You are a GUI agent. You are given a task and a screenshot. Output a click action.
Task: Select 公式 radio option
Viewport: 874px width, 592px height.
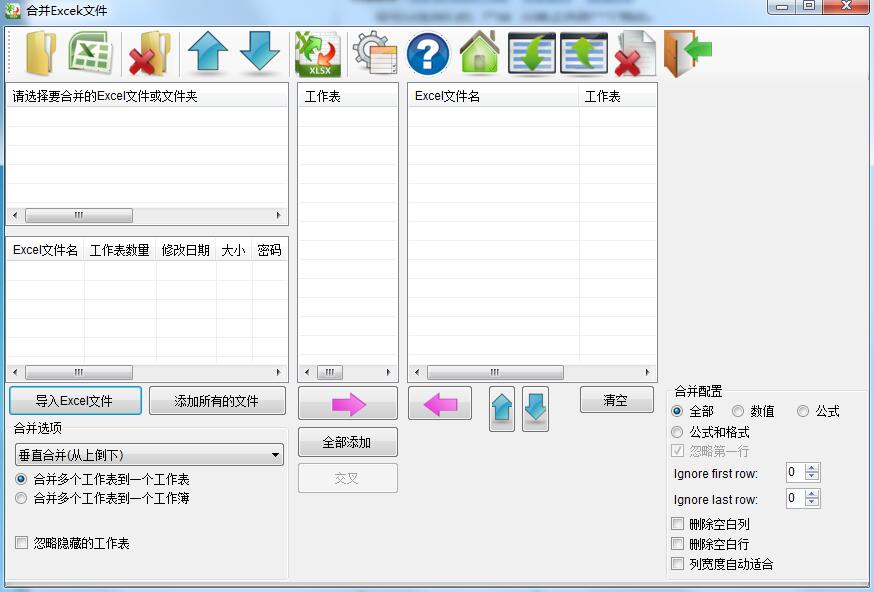803,411
